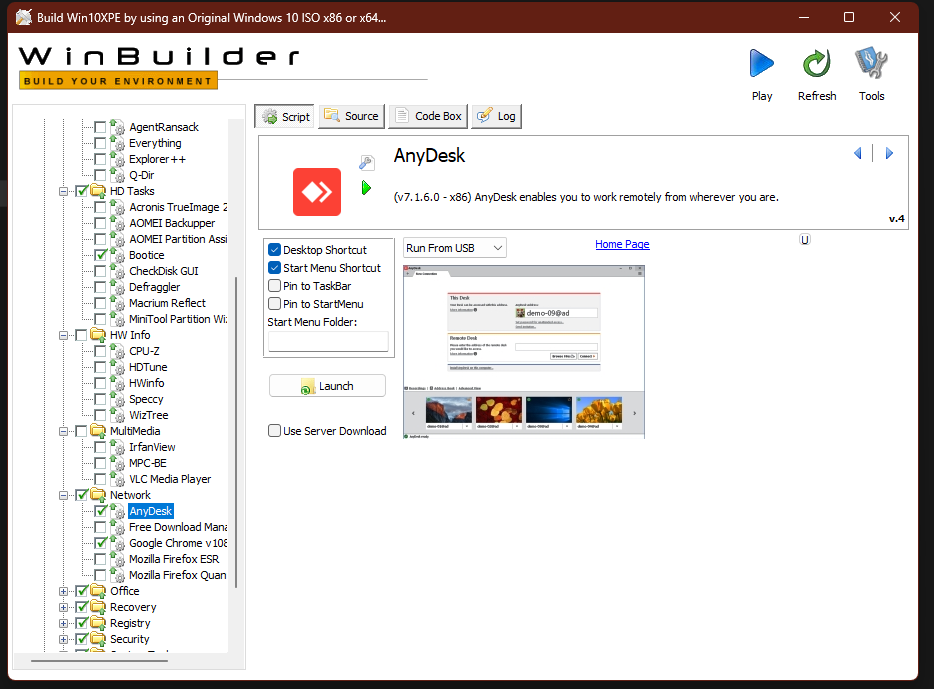The image size is (934, 689).
Task: Select Macrium Reflect tree item
Action: (x=167, y=303)
